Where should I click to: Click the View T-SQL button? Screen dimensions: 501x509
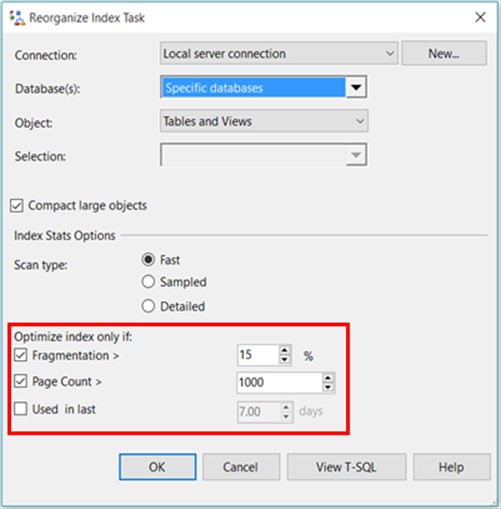(x=346, y=467)
